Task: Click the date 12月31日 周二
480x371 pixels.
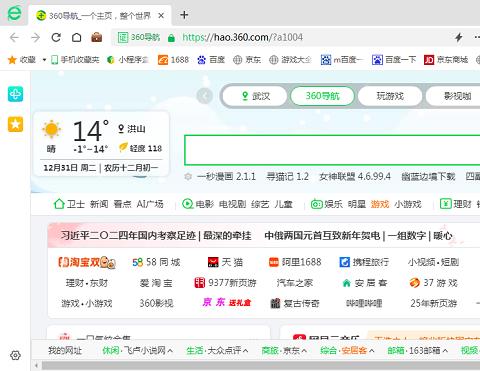Action: point(70,168)
